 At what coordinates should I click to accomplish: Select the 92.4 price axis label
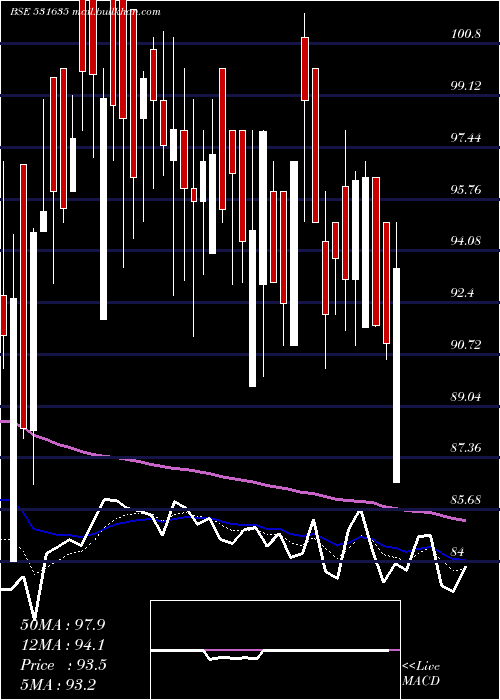pyautogui.click(x=462, y=293)
